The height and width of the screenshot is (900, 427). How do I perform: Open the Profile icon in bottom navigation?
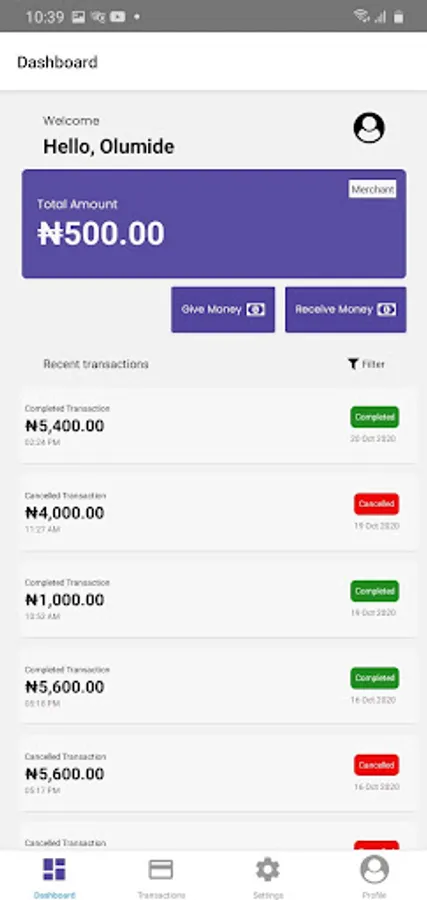pyautogui.click(x=374, y=869)
